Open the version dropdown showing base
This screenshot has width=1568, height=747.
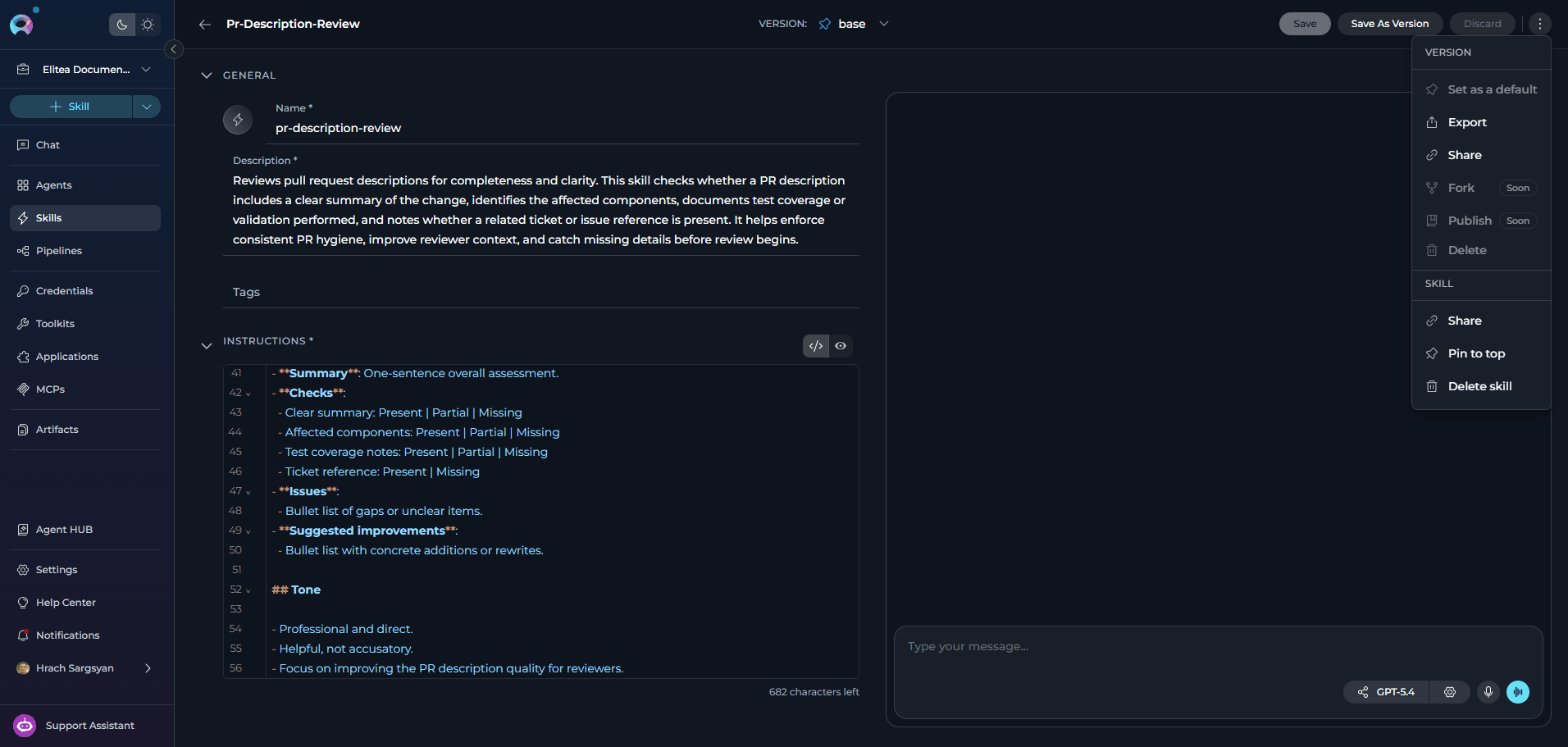click(854, 24)
